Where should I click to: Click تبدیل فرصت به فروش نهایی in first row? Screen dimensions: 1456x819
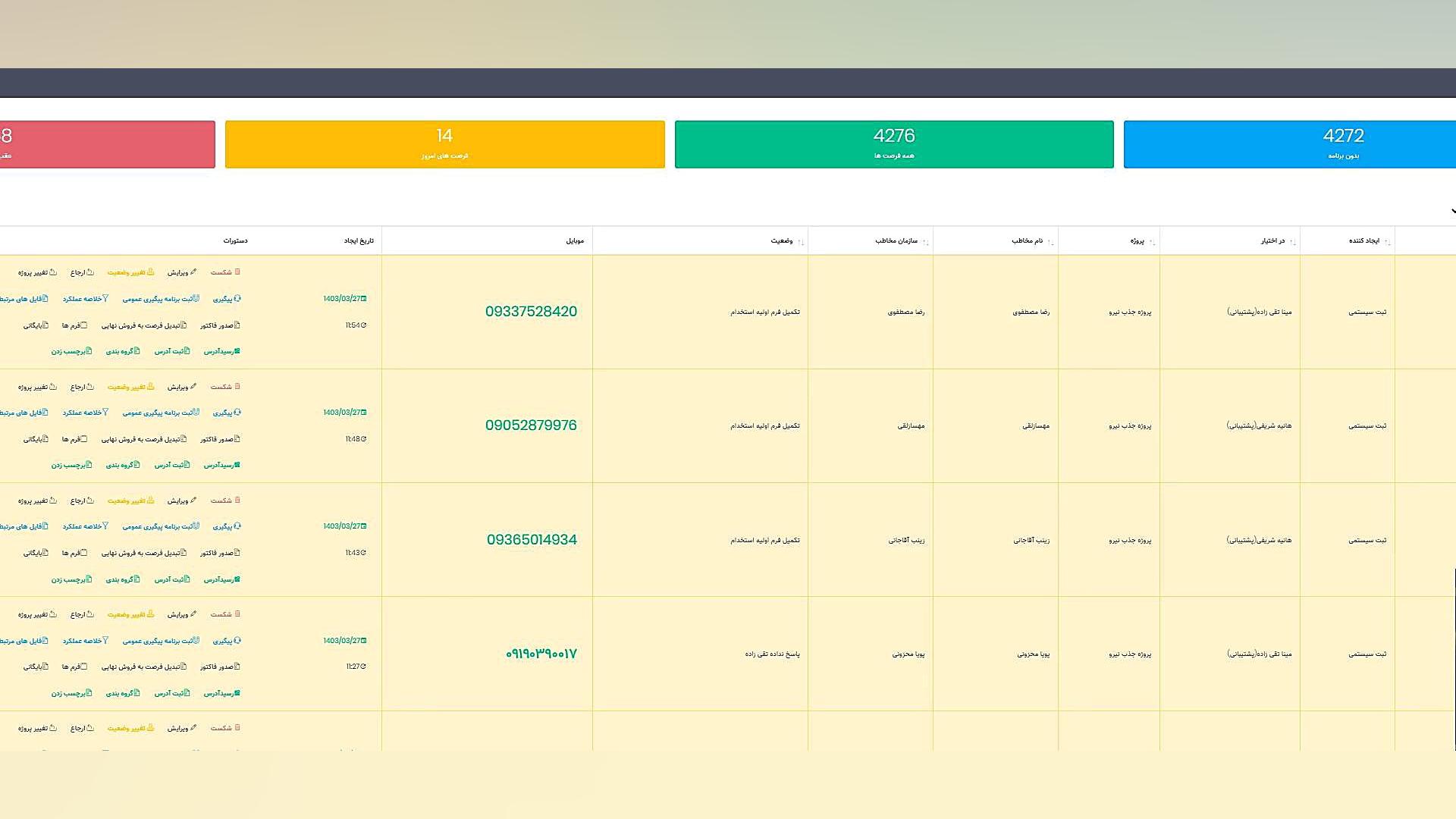144,325
